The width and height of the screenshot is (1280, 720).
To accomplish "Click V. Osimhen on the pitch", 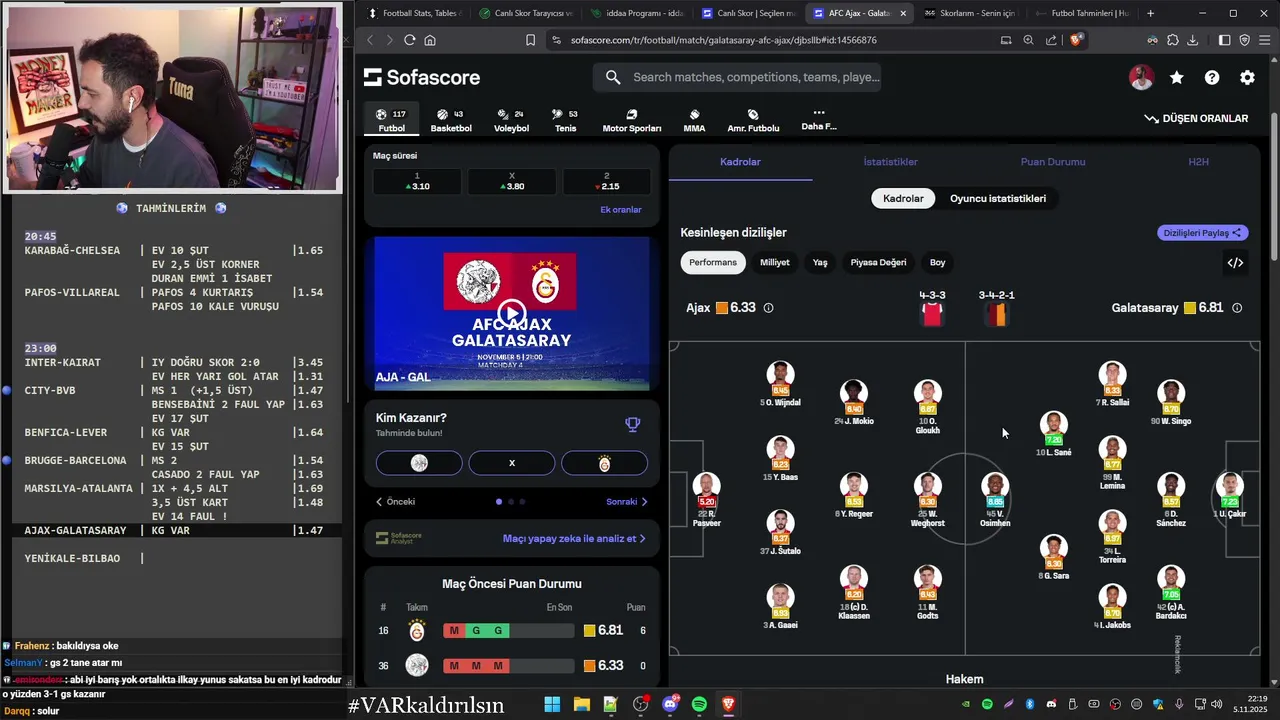I will [x=995, y=500].
